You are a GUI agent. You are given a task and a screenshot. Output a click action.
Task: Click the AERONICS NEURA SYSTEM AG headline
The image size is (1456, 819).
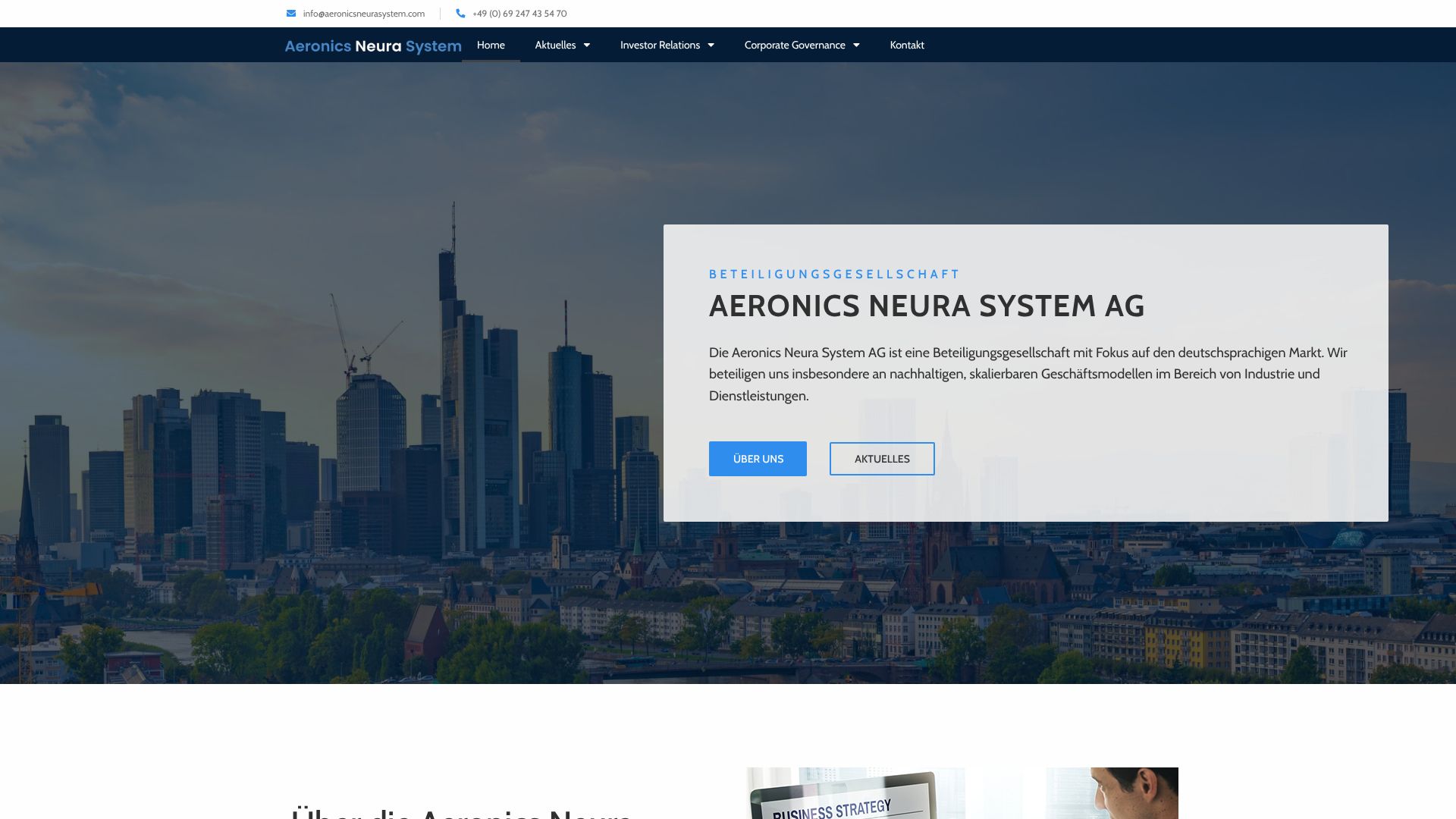(926, 306)
